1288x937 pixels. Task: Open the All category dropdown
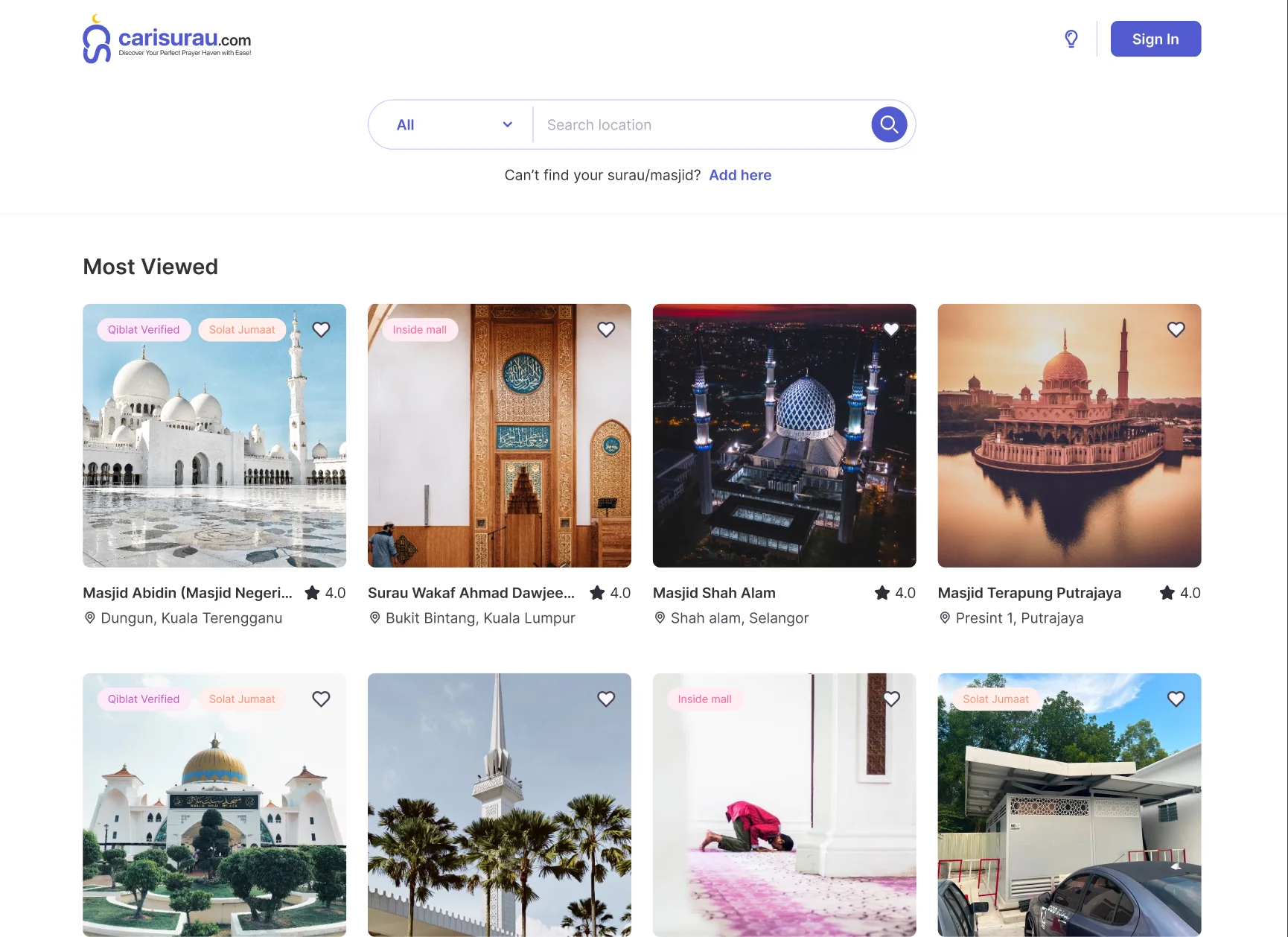click(453, 124)
